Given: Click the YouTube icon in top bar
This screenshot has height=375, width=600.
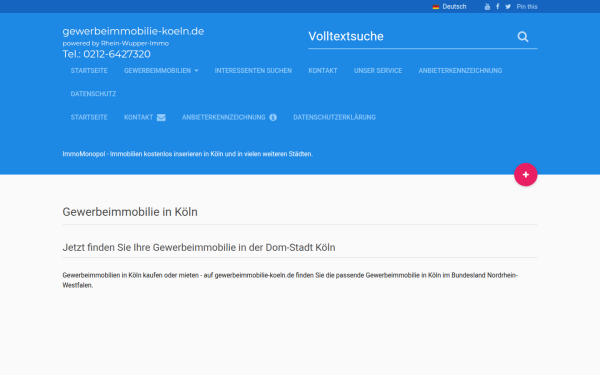Looking at the screenshot, I should point(487,7).
